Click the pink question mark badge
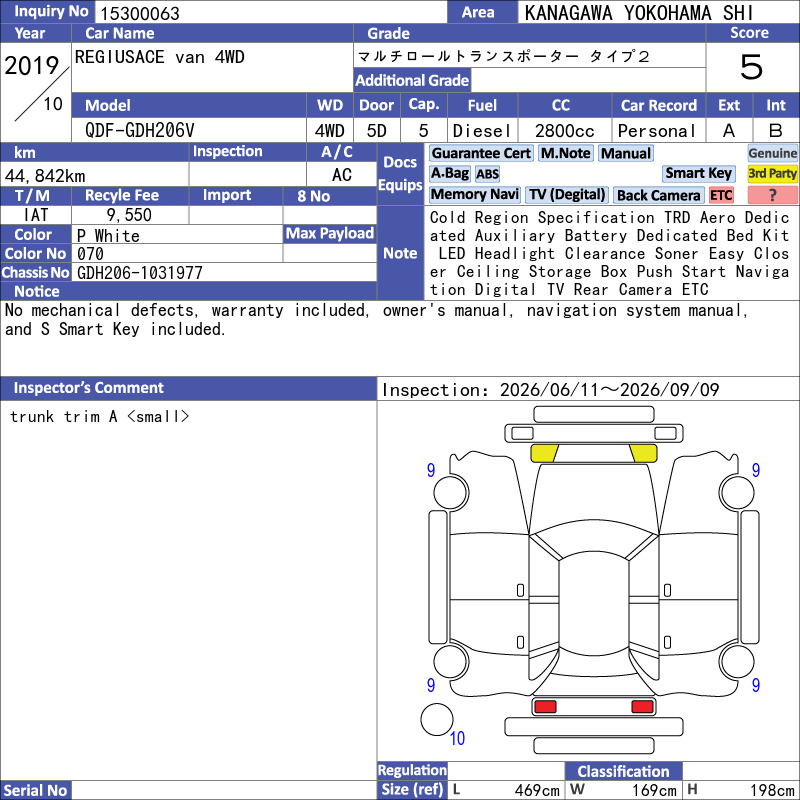Image resolution: width=800 pixels, height=800 pixels. pyautogui.click(x=772, y=195)
